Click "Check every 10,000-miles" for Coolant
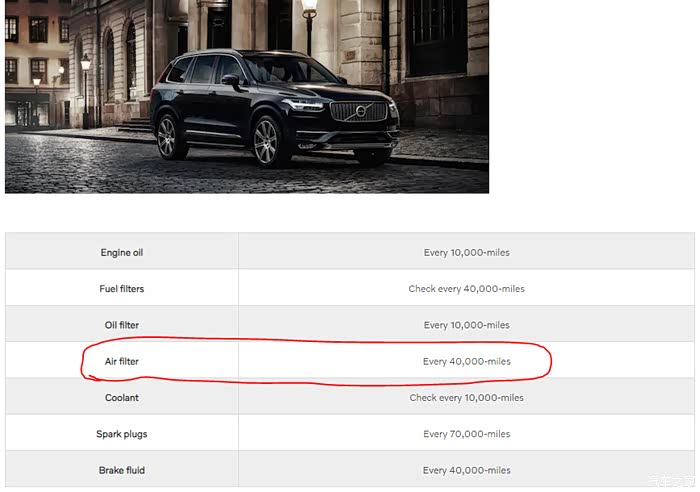Viewport: 700px width, 492px height. coord(466,398)
